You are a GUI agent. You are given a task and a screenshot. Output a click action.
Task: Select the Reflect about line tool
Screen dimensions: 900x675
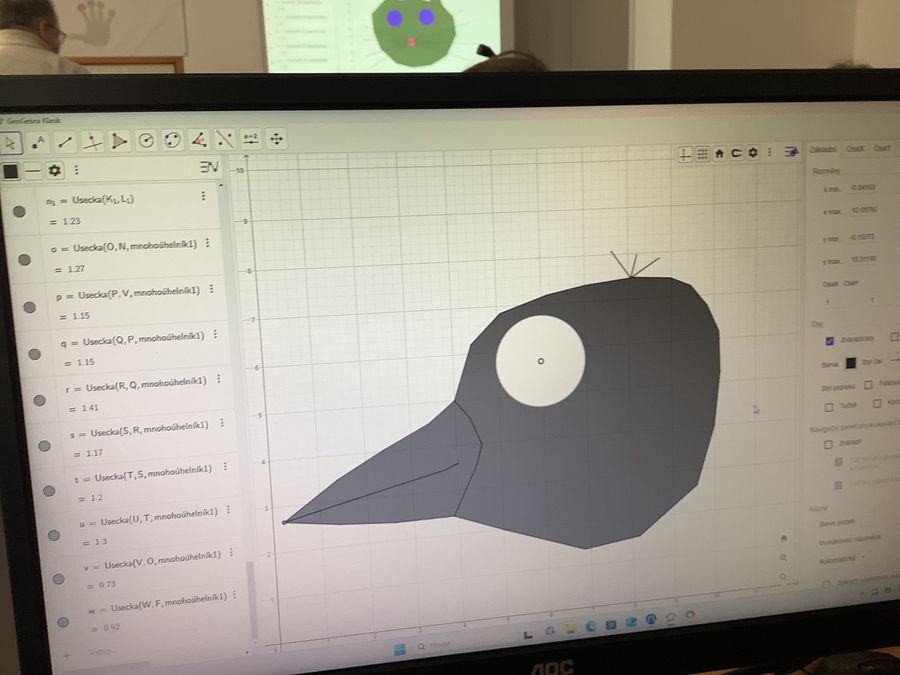(x=225, y=139)
